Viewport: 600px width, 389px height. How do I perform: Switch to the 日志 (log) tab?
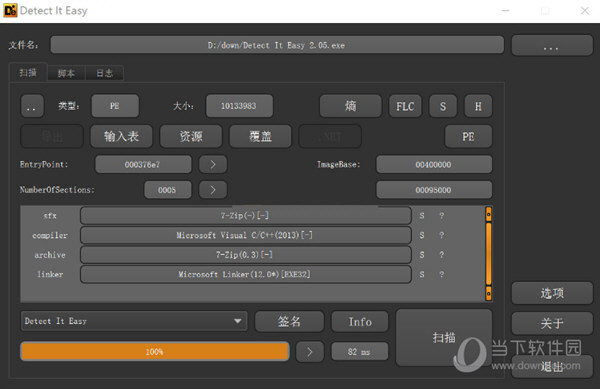pyautogui.click(x=104, y=73)
